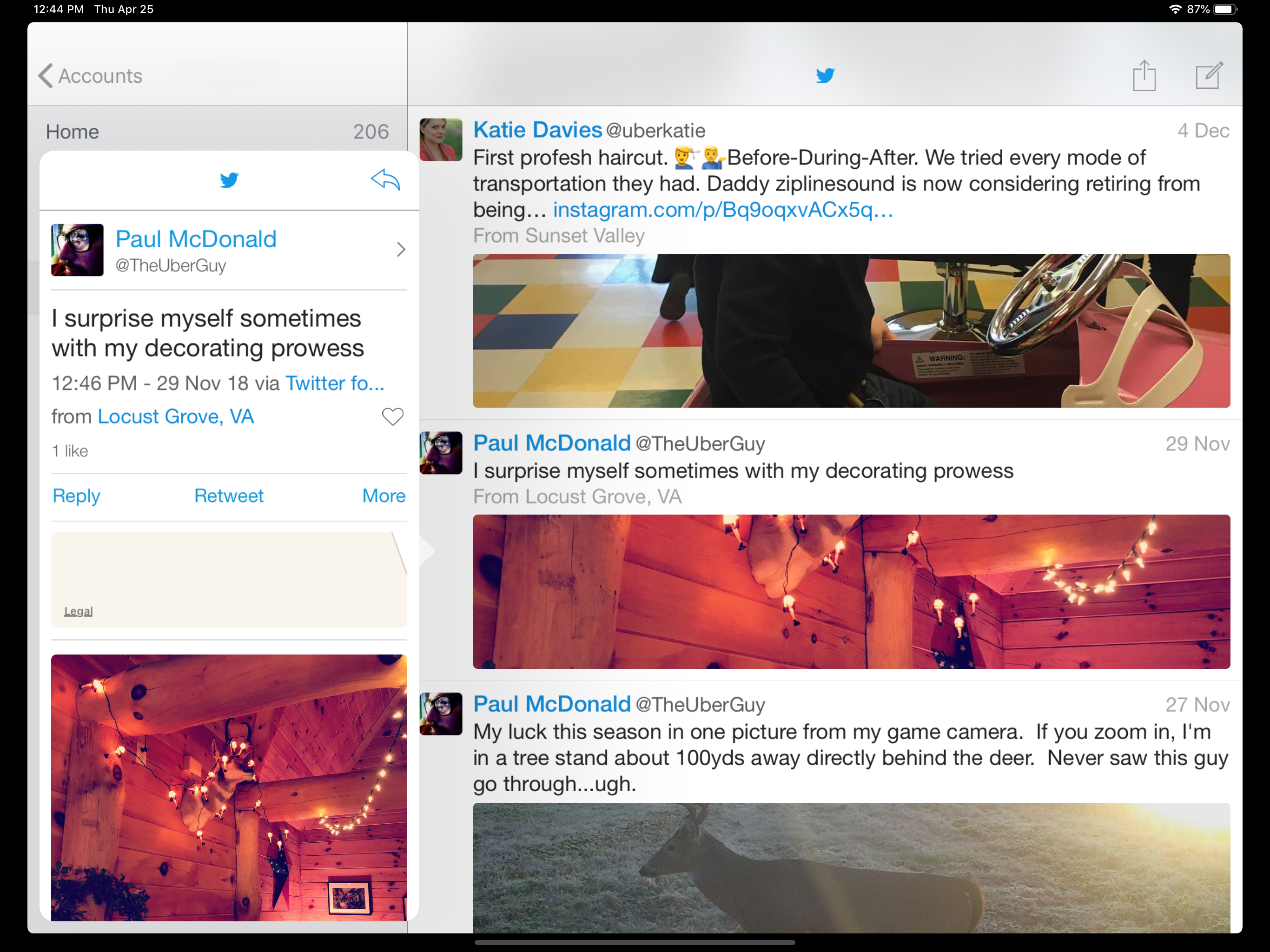Expand Paul McDonald profile chevron
This screenshot has height=952, width=1270.
coord(401,250)
